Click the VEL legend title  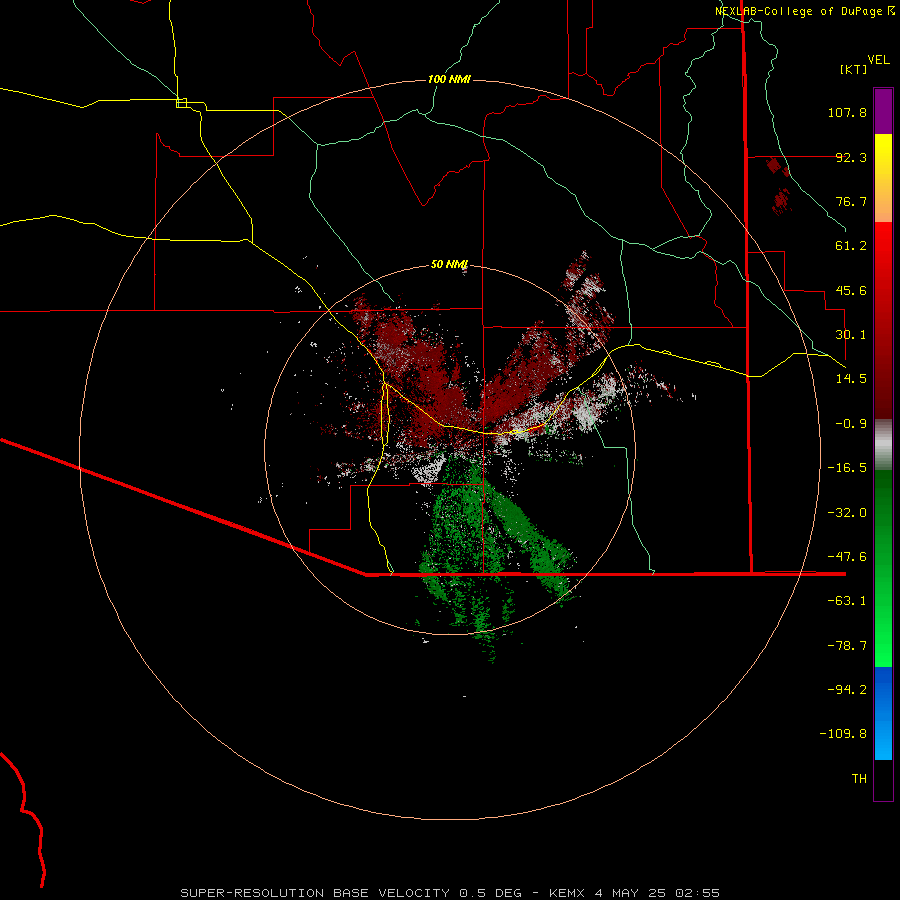point(878,60)
